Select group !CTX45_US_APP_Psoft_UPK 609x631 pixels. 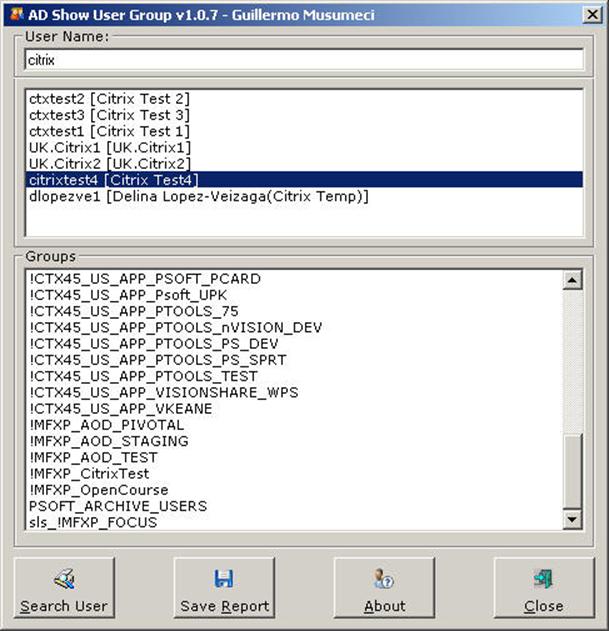coord(294,295)
